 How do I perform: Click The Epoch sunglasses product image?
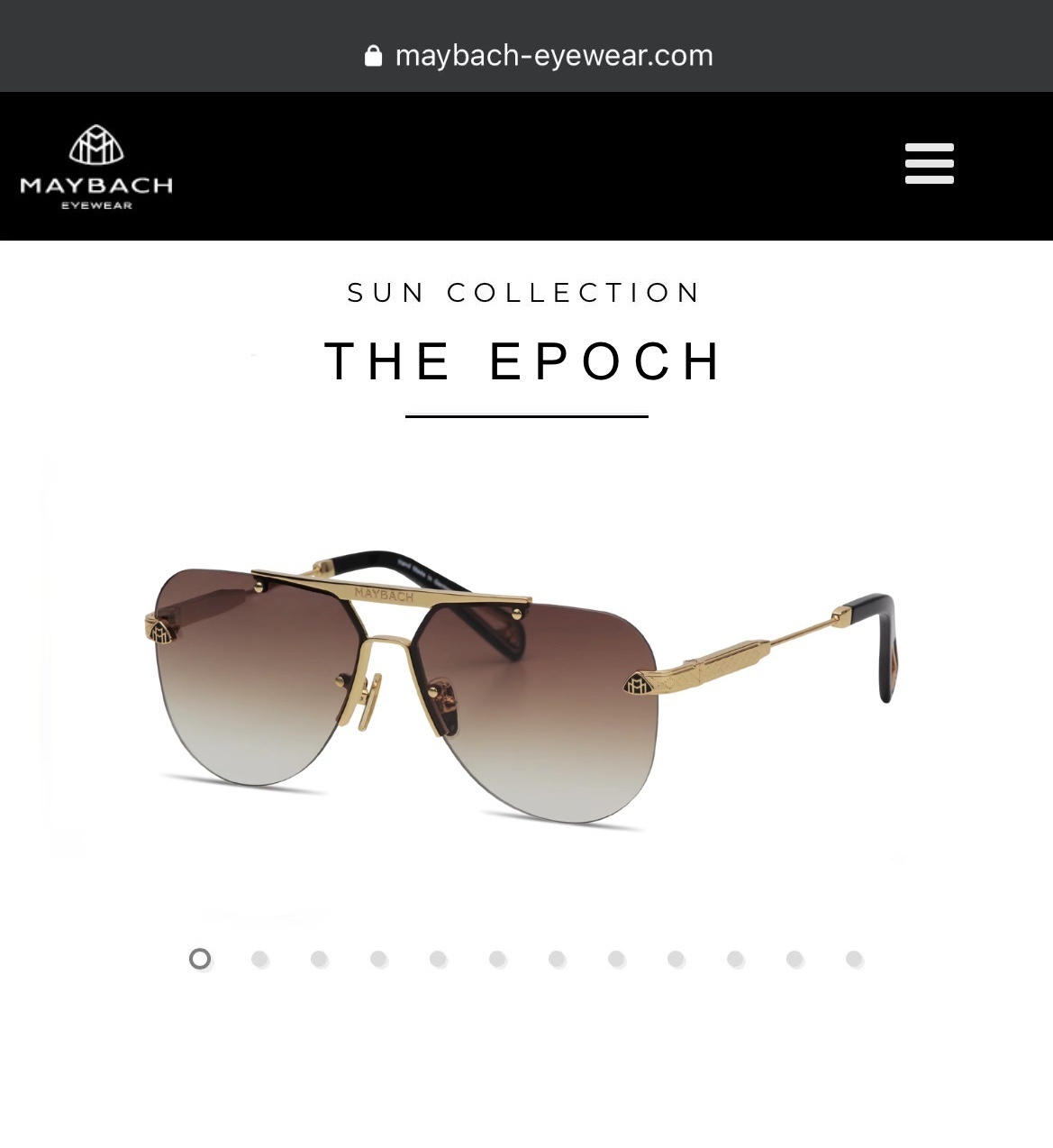coord(521,689)
